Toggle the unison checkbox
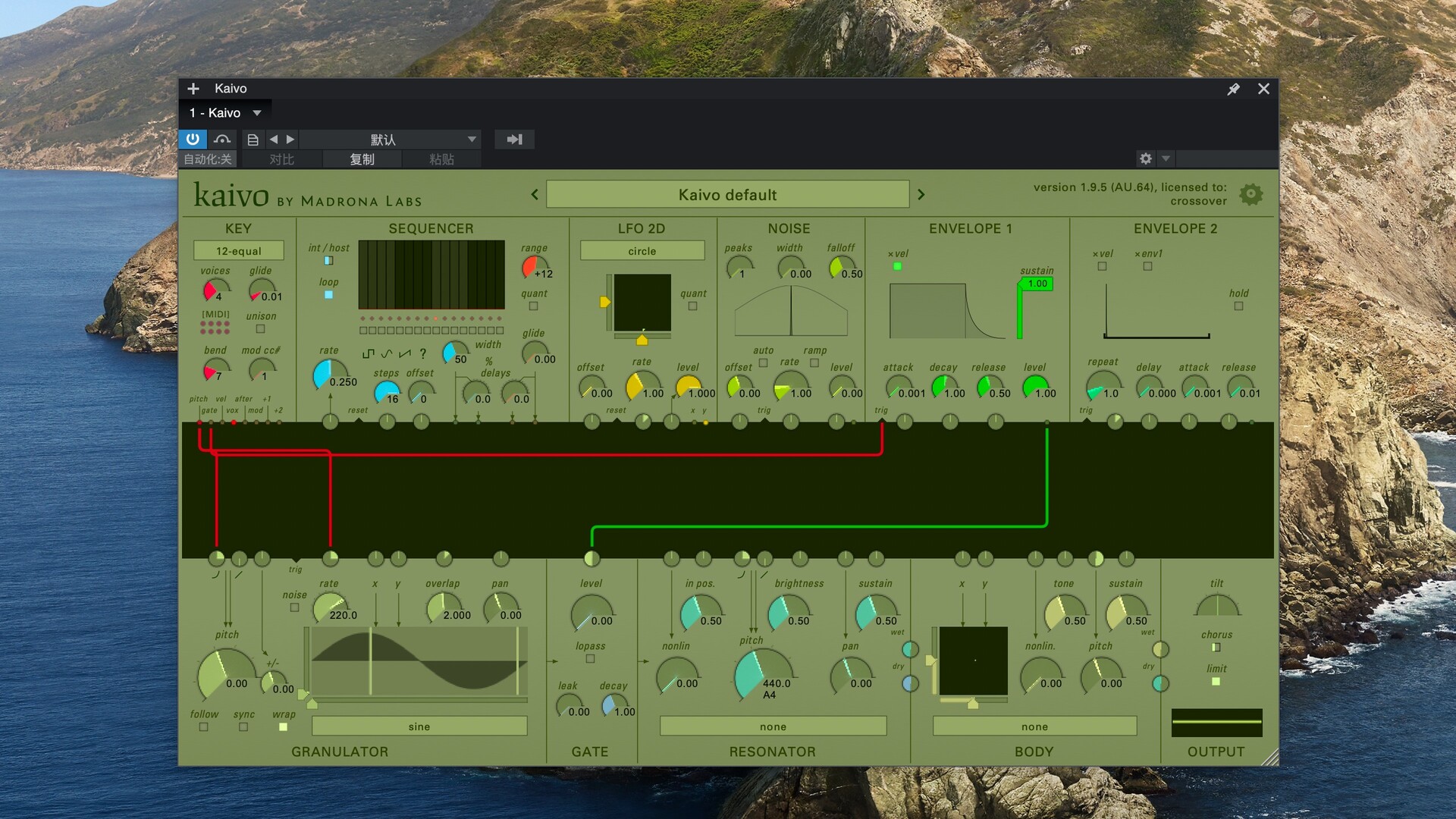This screenshot has width=1456, height=819. 261,329
